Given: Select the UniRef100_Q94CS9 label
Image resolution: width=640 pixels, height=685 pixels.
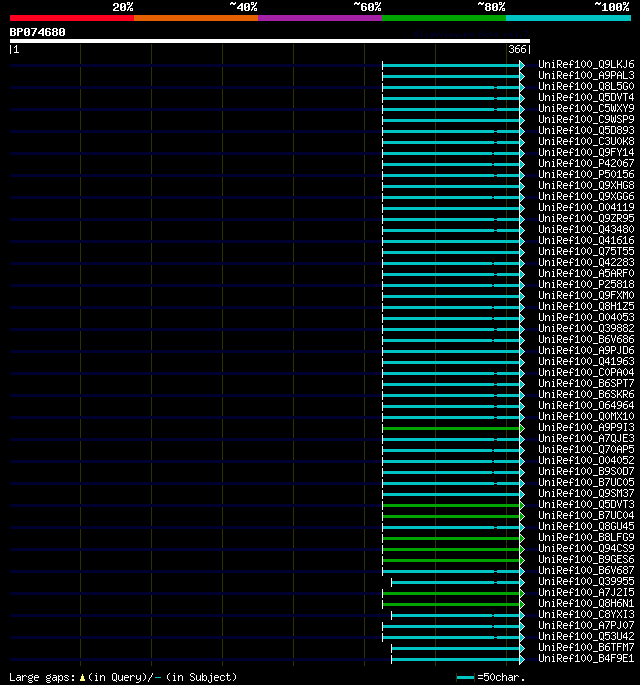Looking at the screenshot, I should pyautogui.click(x=586, y=548).
